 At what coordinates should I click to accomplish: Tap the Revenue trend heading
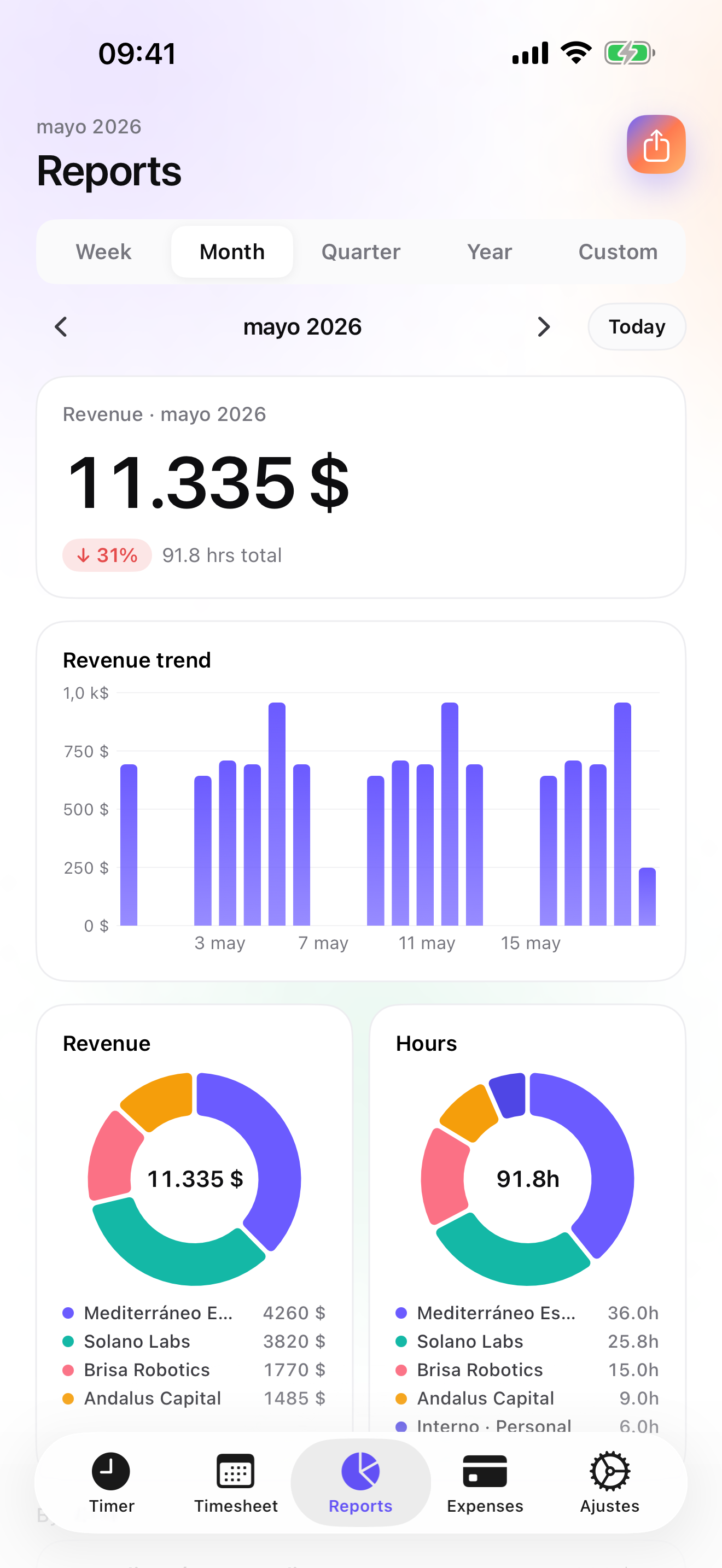pyautogui.click(x=137, y=660)
